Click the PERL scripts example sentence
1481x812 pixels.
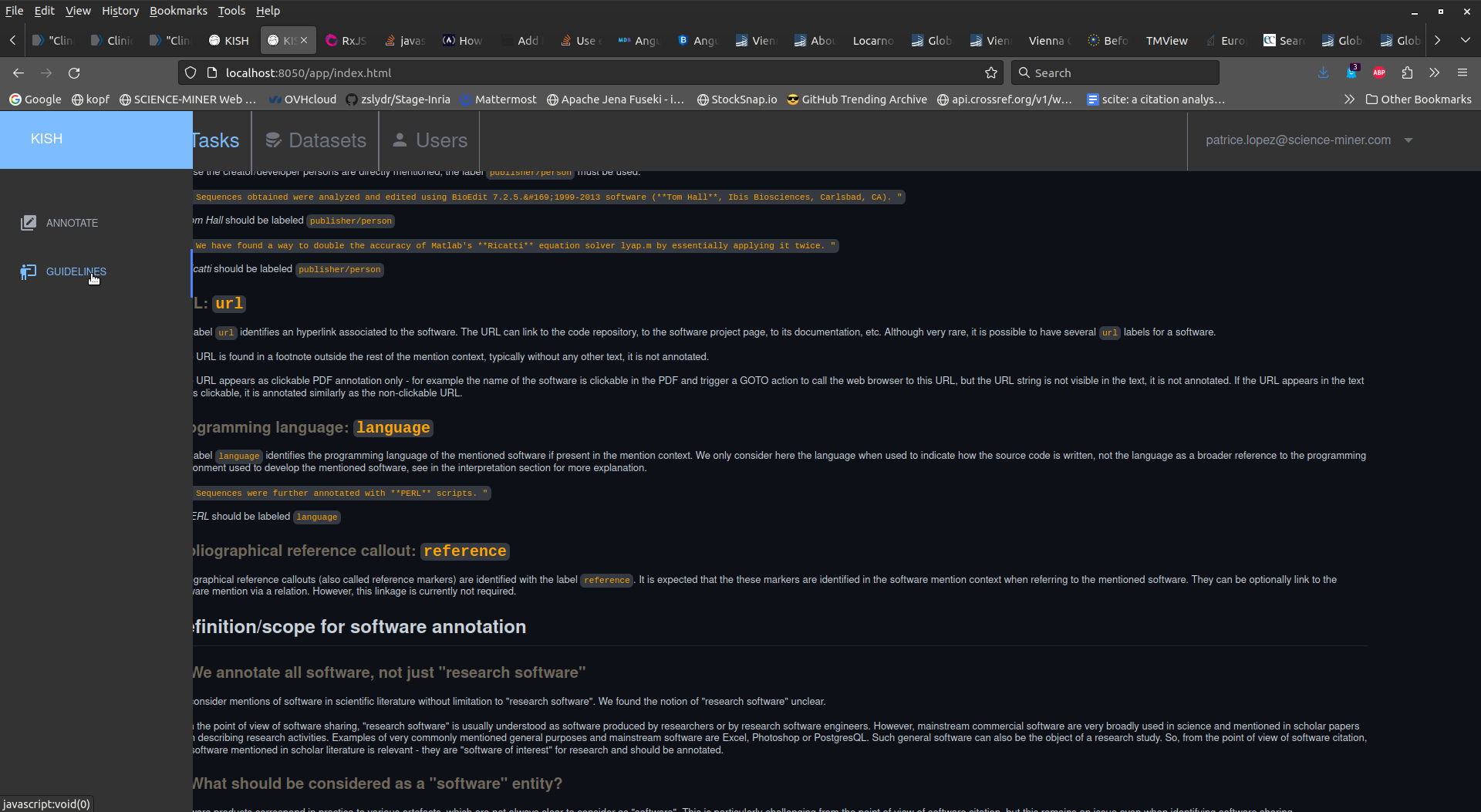pos(342,494)
